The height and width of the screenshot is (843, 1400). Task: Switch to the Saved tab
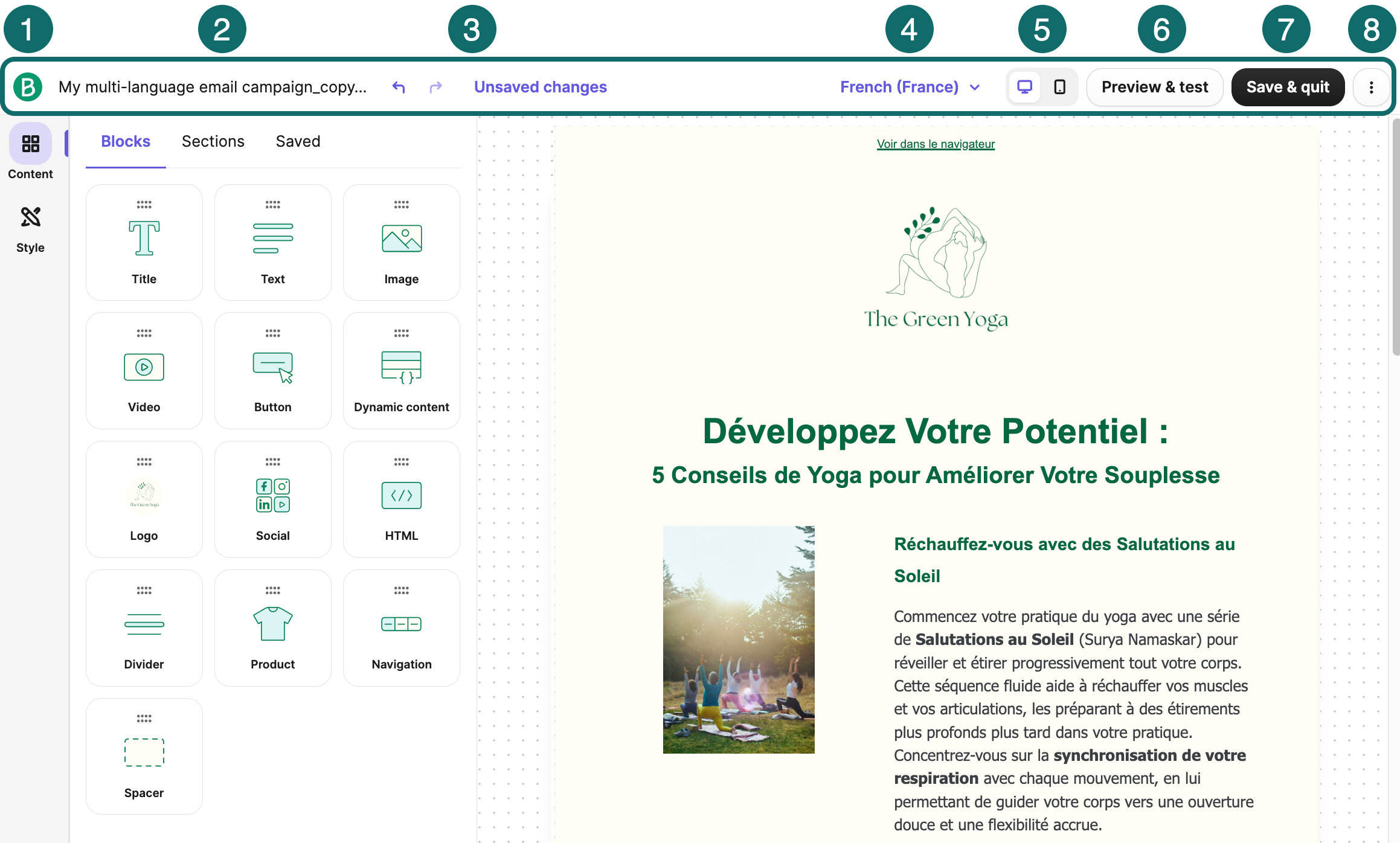pos(298,141)
